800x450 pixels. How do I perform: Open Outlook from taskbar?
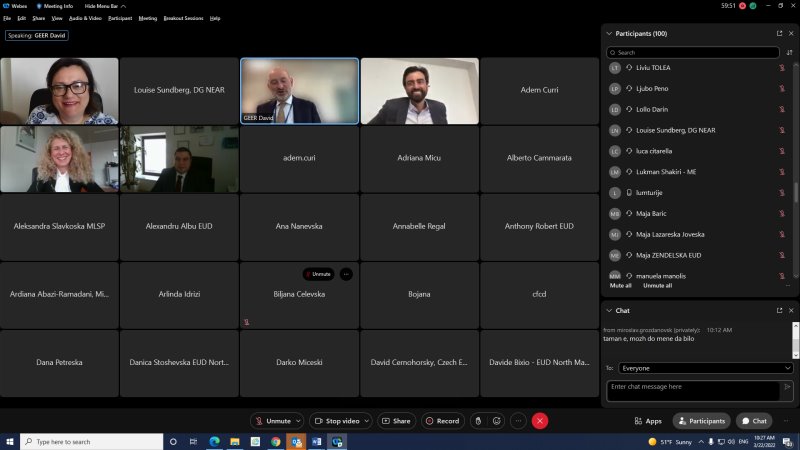(x=296, y=441)
